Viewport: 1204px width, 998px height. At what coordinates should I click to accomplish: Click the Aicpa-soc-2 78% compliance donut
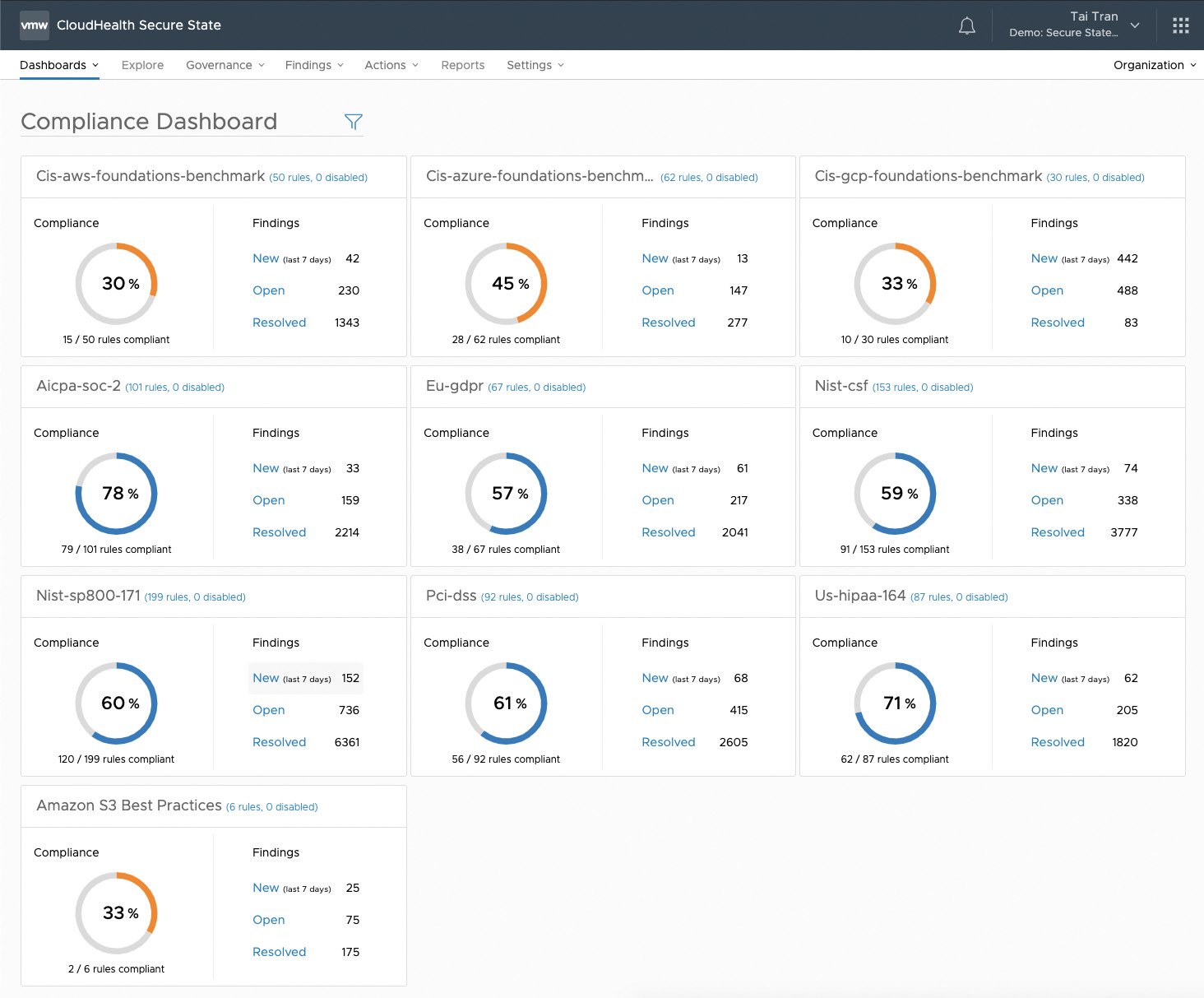point(117,494)
